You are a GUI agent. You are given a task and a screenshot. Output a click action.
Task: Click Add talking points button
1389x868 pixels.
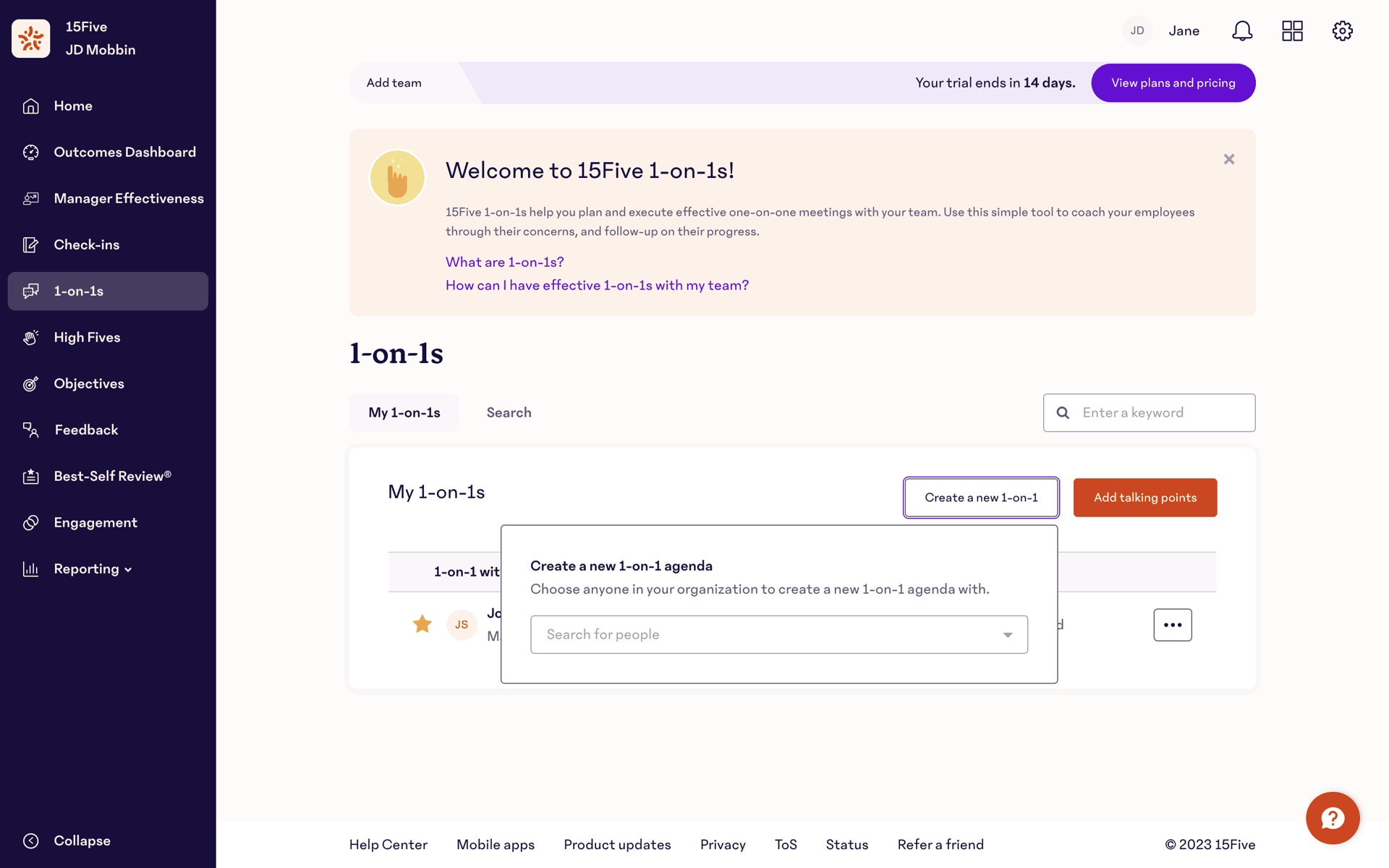(x=1144, y=498)
